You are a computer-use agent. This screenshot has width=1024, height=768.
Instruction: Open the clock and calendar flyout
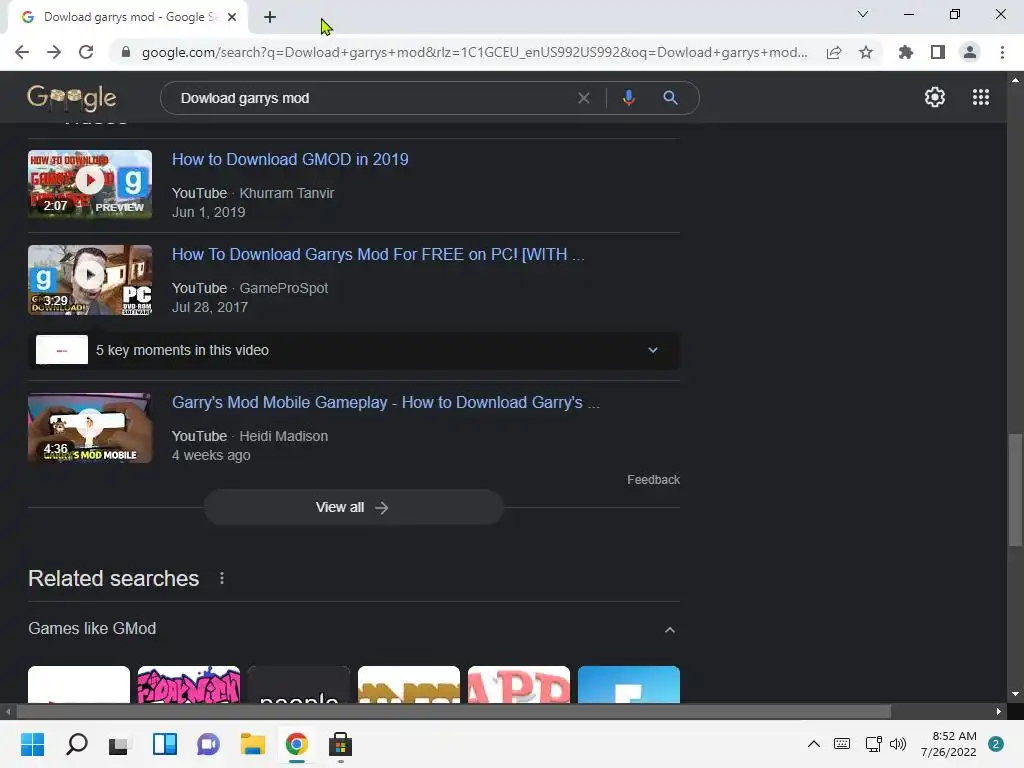click(x=948, y=744)
